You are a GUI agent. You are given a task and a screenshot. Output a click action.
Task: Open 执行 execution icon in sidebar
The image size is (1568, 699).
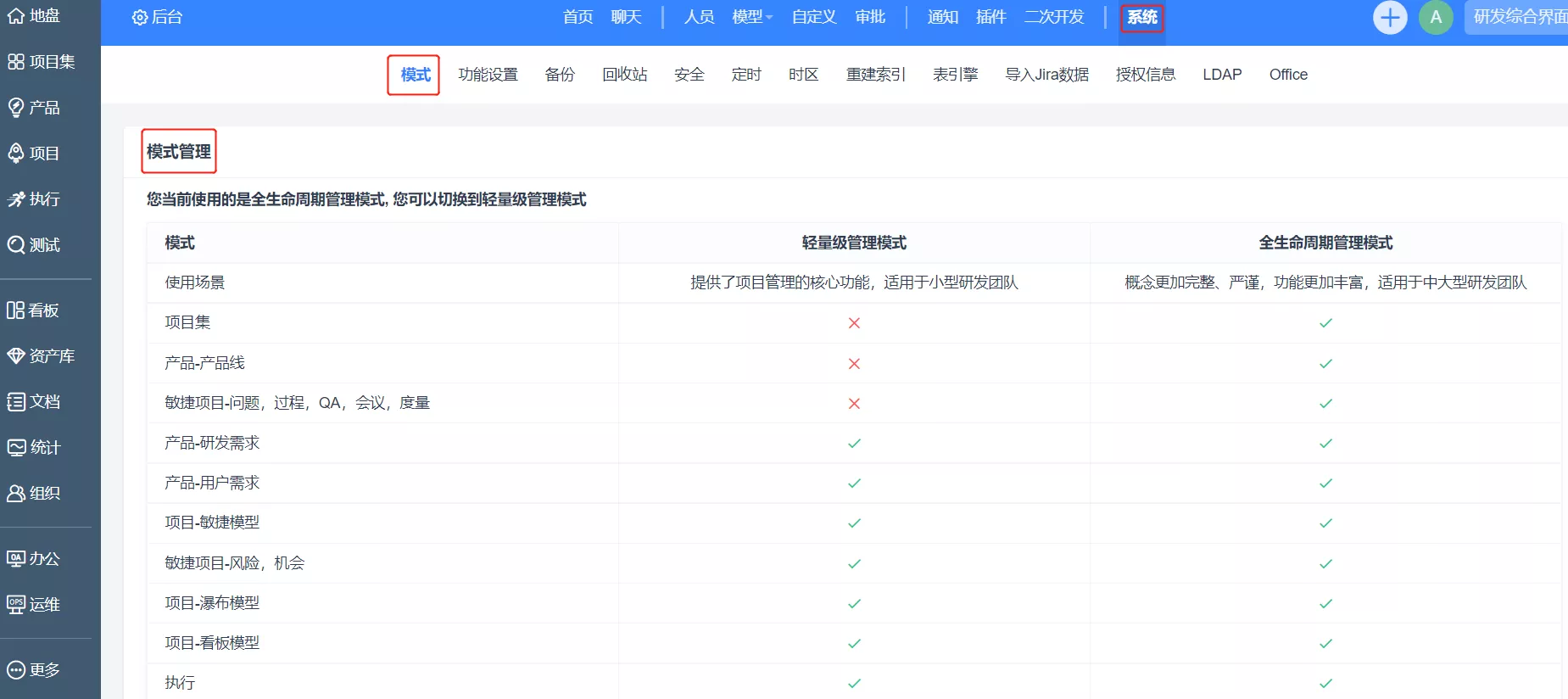pyautogui.click(x=16, y=199)
